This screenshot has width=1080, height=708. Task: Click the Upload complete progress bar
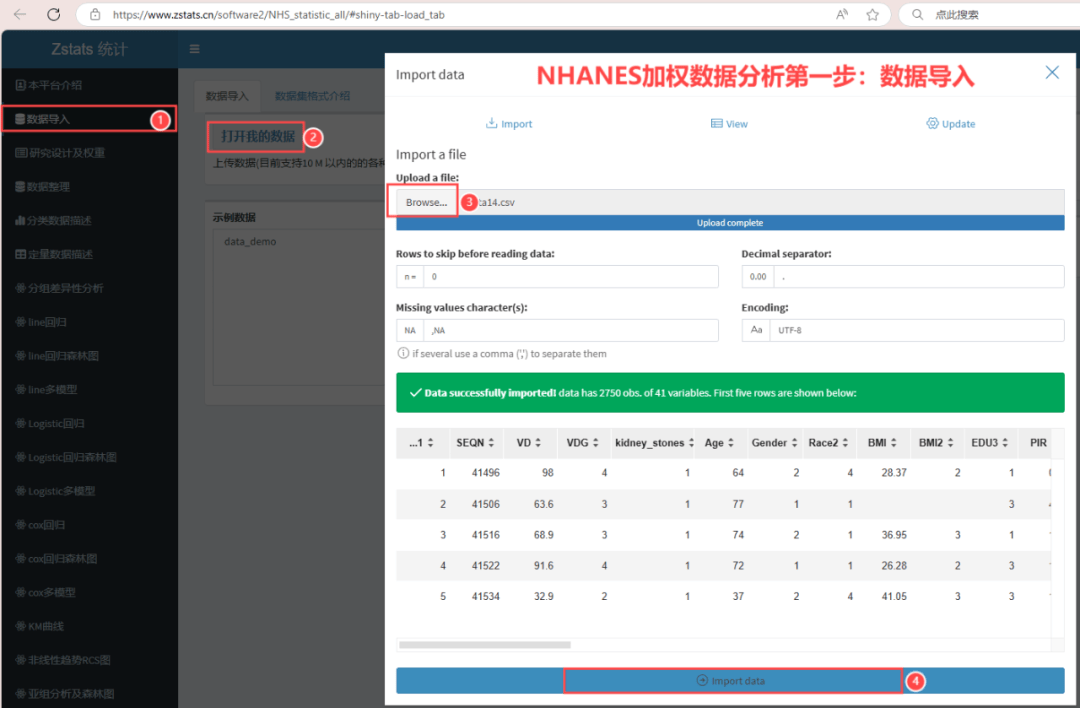[x=731, y=222]
